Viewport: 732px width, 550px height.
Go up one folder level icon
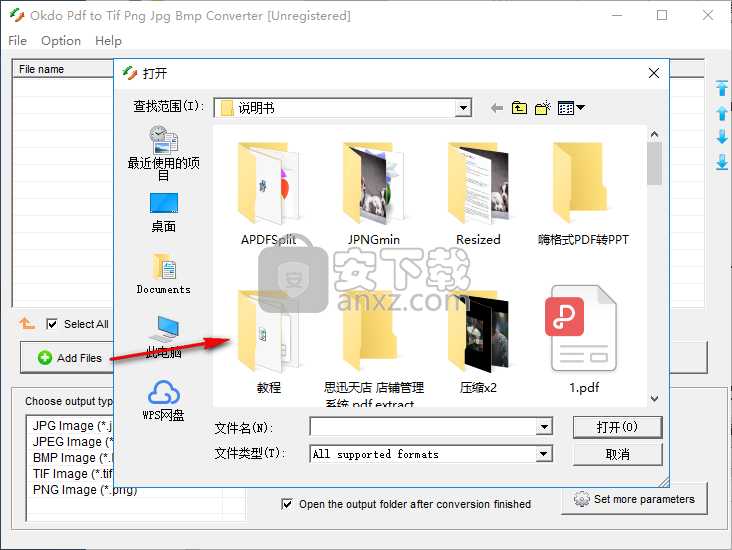(519, 108)
